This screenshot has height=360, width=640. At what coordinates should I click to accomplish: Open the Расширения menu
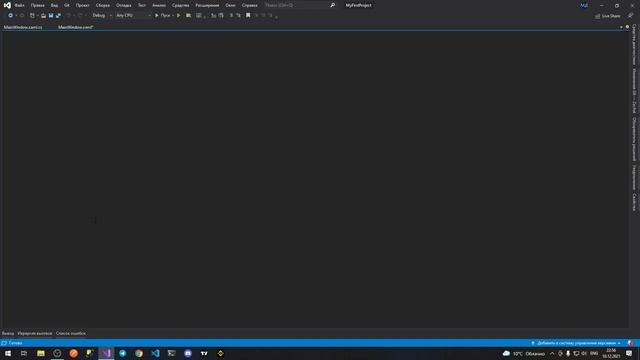tap(207, 5)
